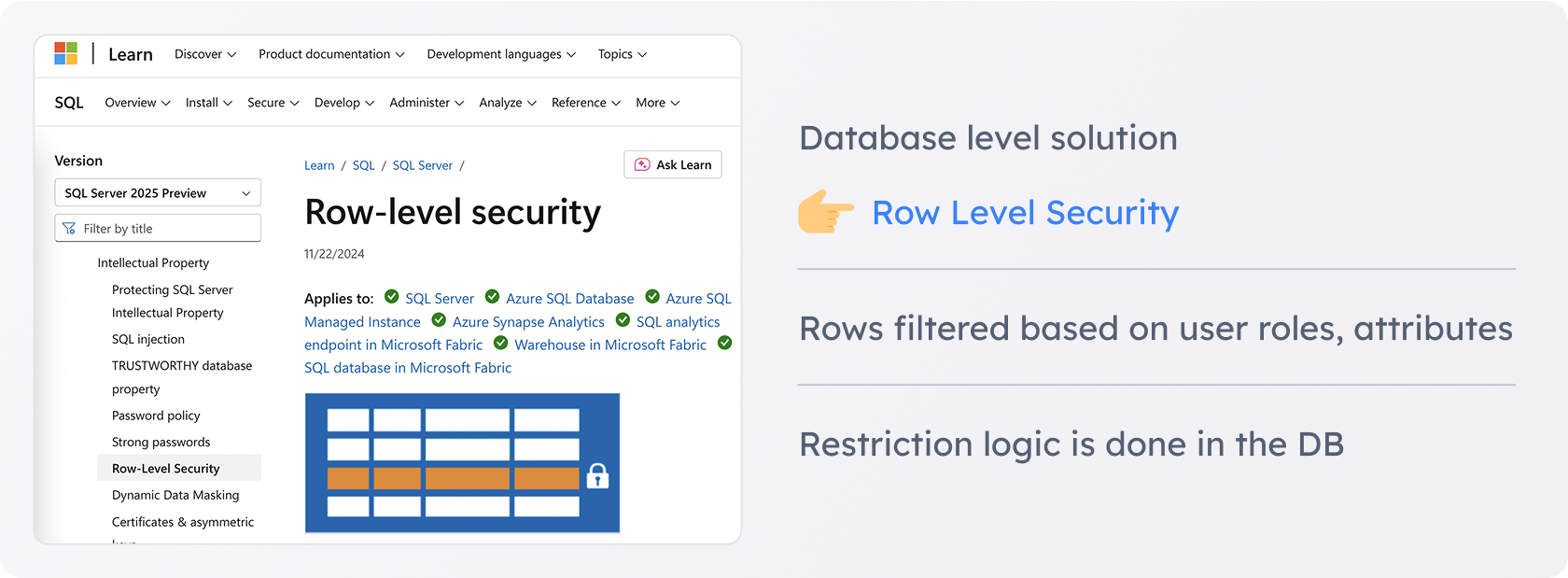Open TRUSTWORTHY database property article
Screen dimensions: 1568x578
(x=182, y=377)
